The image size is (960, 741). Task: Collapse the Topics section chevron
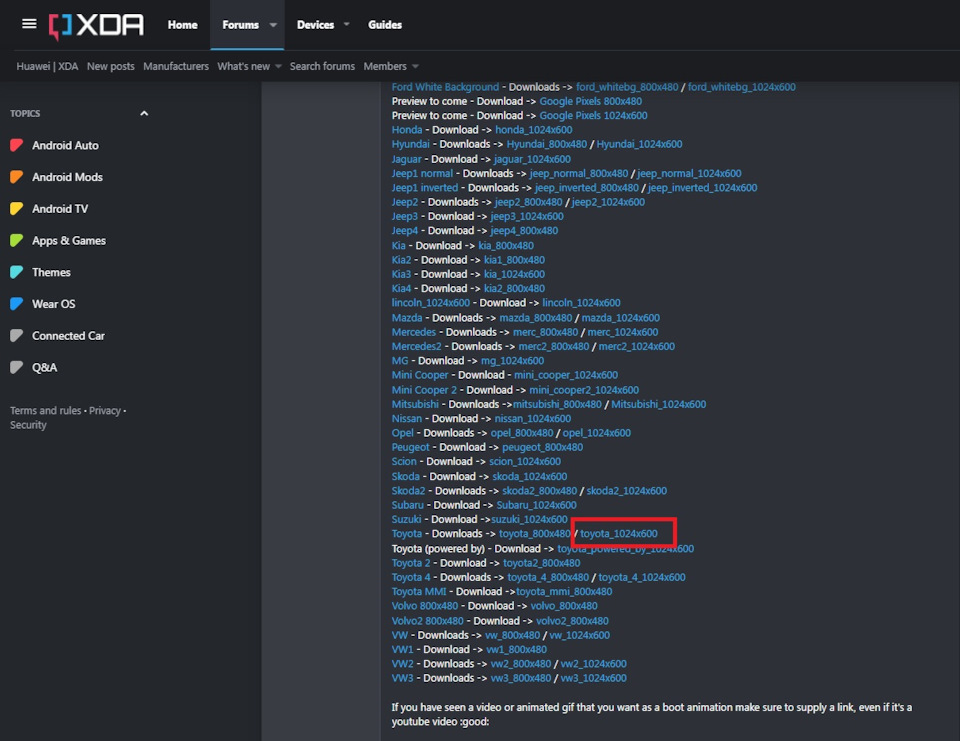[144, 113]
